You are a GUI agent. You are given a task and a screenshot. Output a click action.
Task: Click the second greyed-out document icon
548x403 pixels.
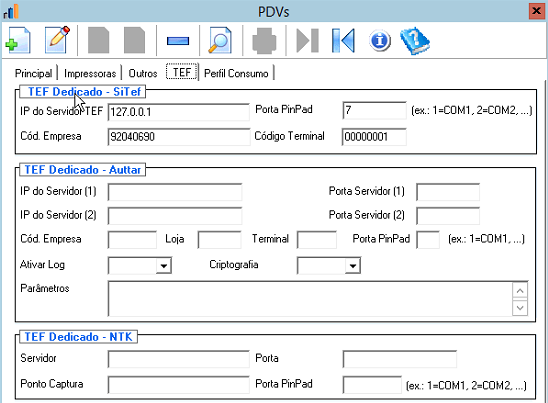coord(135,40)
